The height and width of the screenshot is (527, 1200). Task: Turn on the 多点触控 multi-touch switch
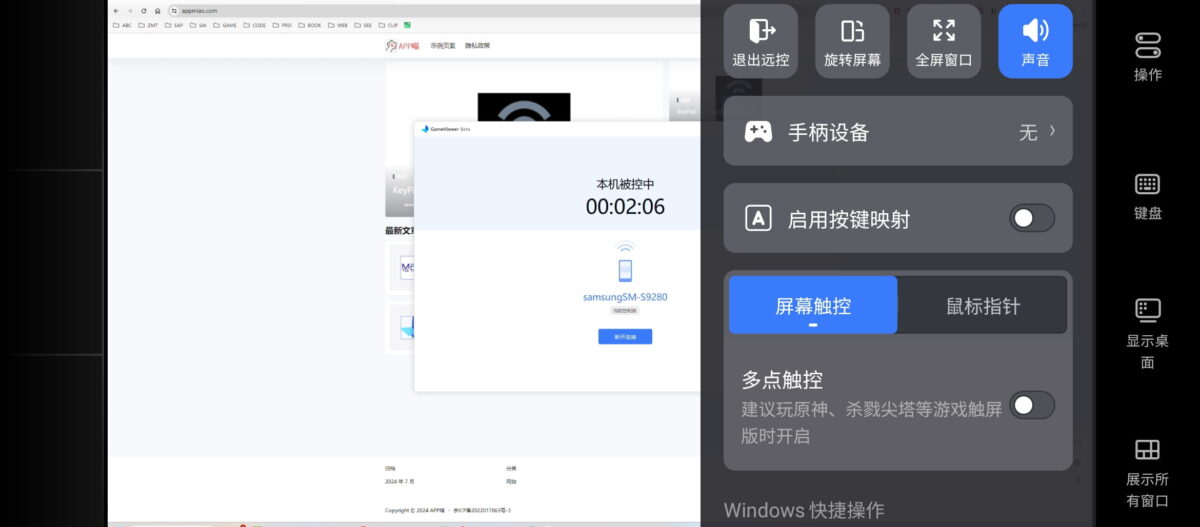[x=1031, y=405]
